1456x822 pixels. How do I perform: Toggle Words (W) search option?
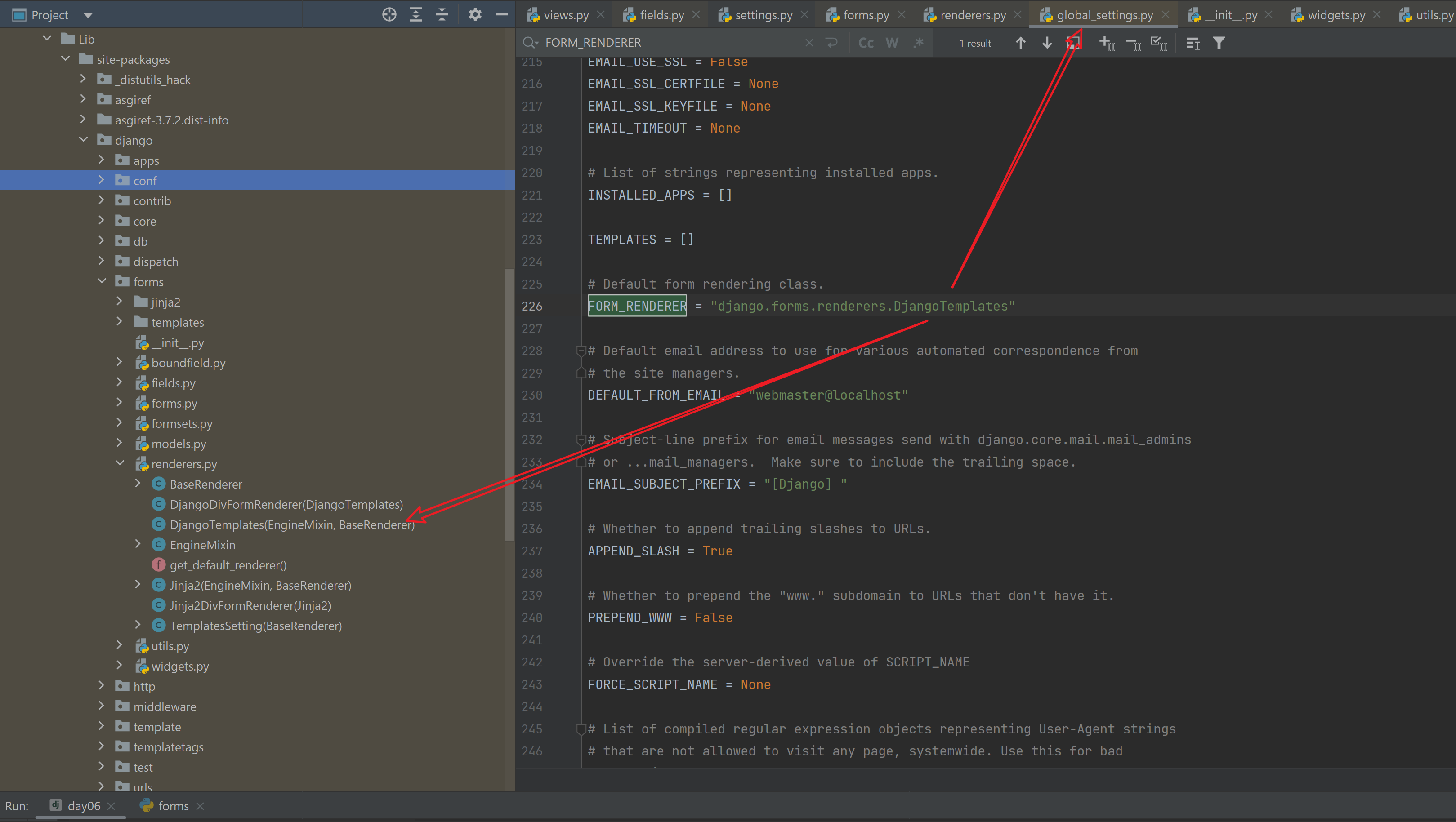891,43
